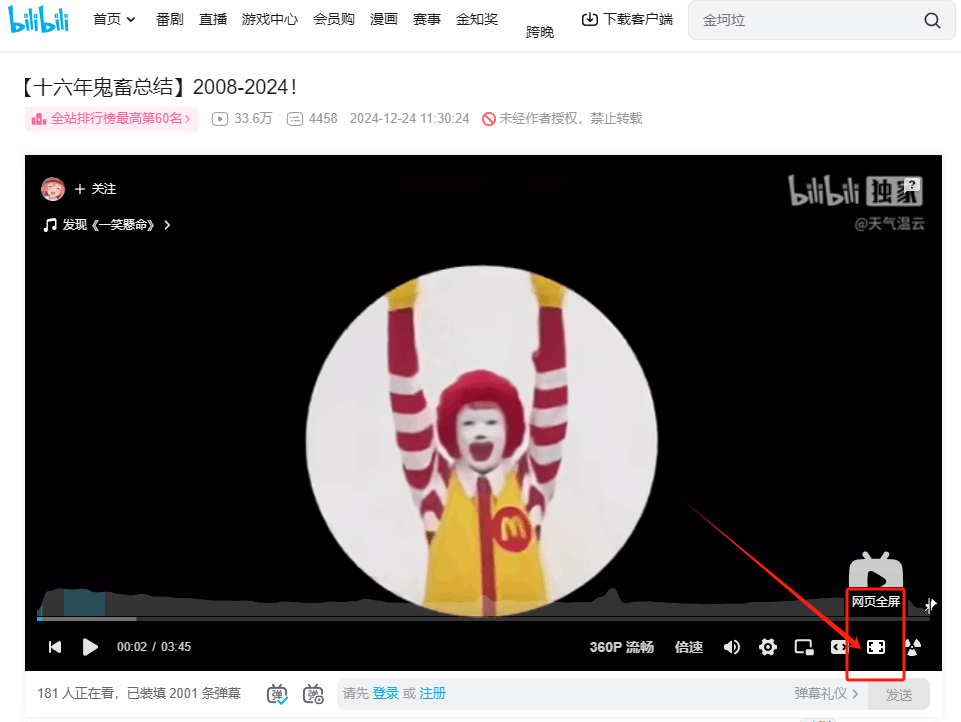Click the ranking badge chart icon

pos(39,119)
